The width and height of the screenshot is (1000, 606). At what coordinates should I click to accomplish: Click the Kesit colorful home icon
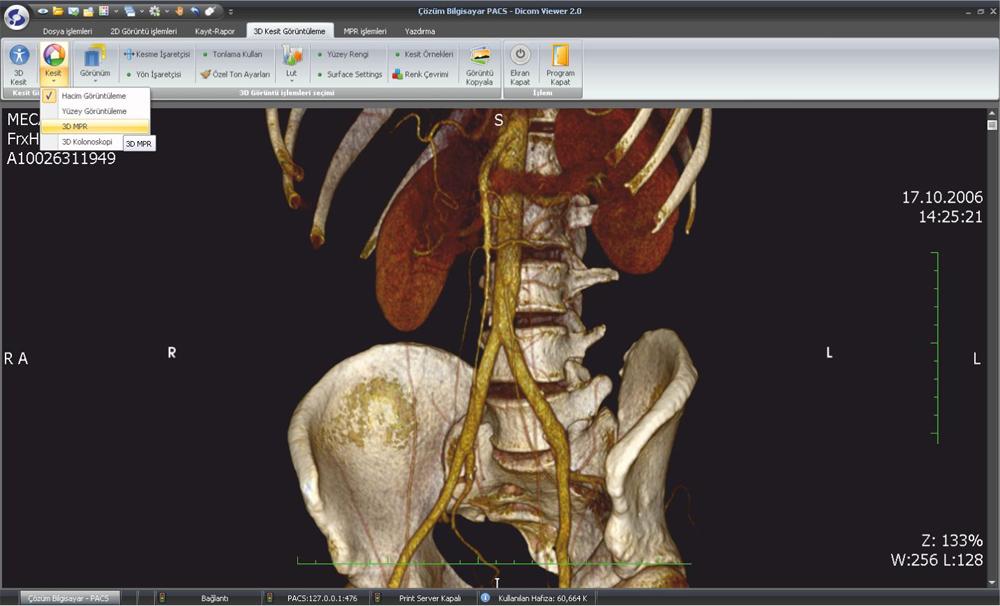click(54, 55)
